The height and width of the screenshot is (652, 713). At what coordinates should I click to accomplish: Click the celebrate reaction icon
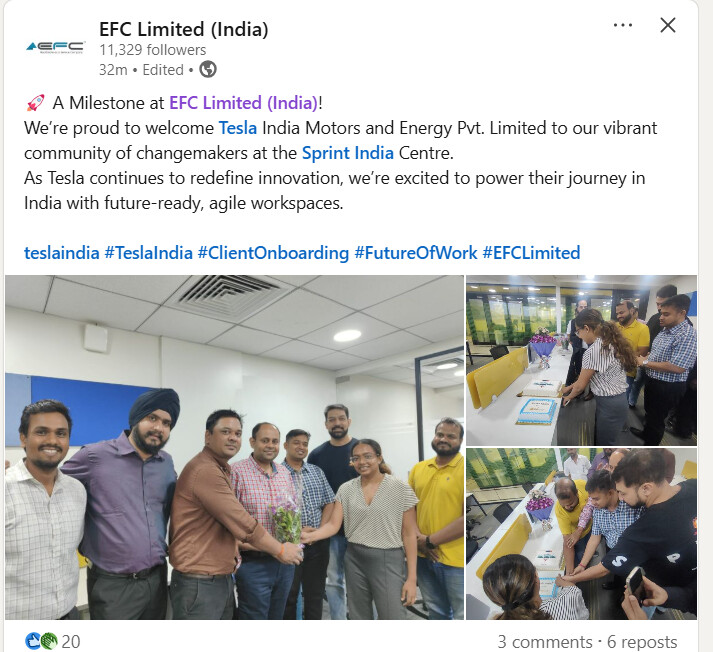point(49,641)
